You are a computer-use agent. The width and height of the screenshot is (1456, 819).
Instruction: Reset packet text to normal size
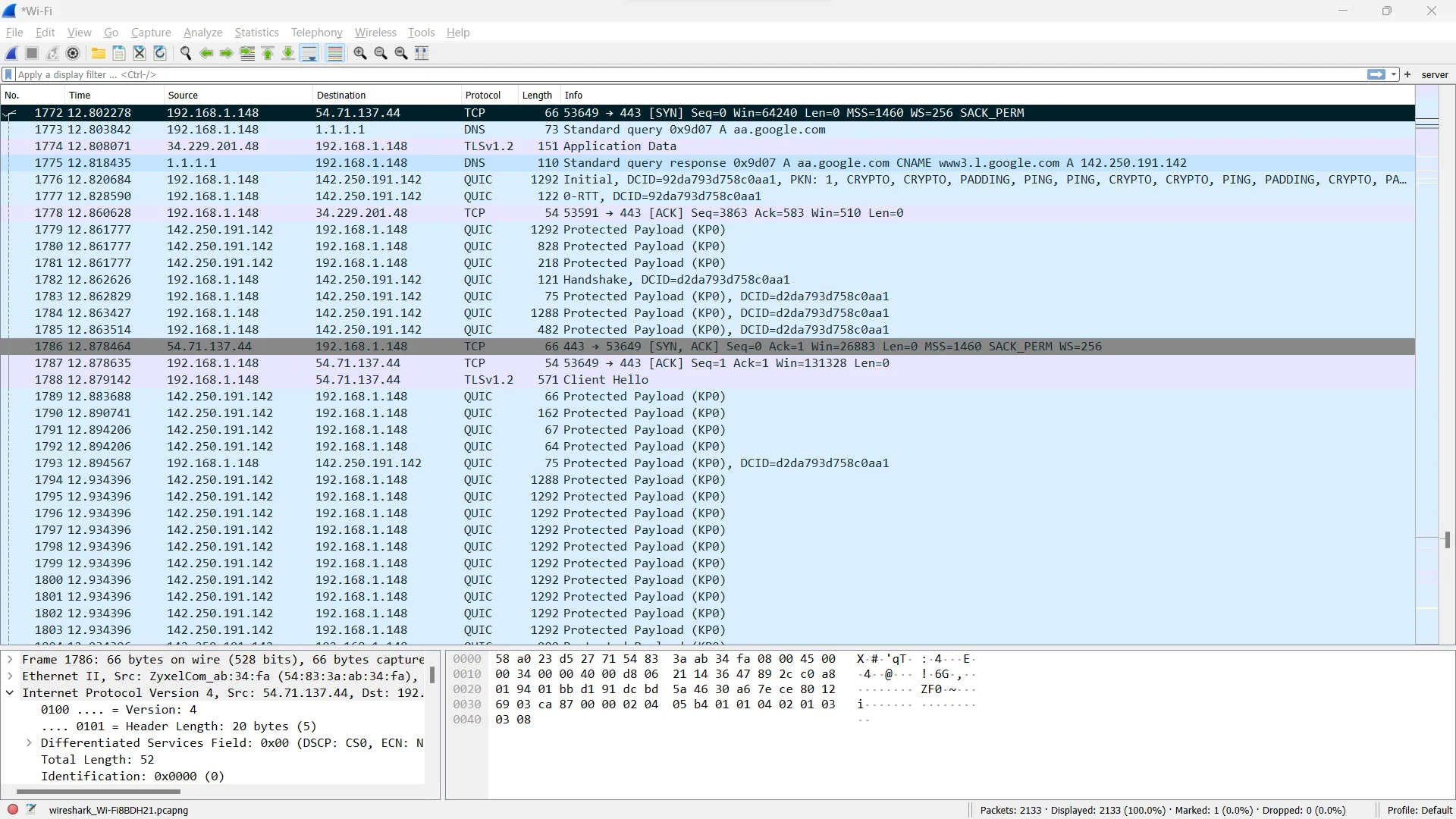click(401, 53)
